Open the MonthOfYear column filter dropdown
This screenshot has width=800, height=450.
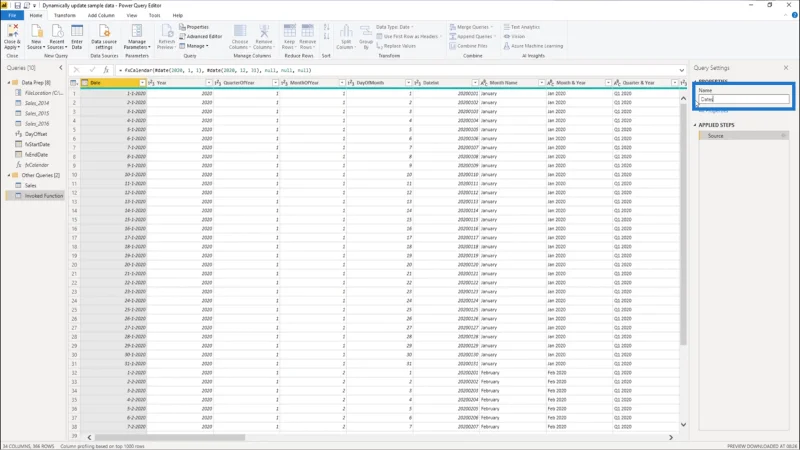[342, 83]
